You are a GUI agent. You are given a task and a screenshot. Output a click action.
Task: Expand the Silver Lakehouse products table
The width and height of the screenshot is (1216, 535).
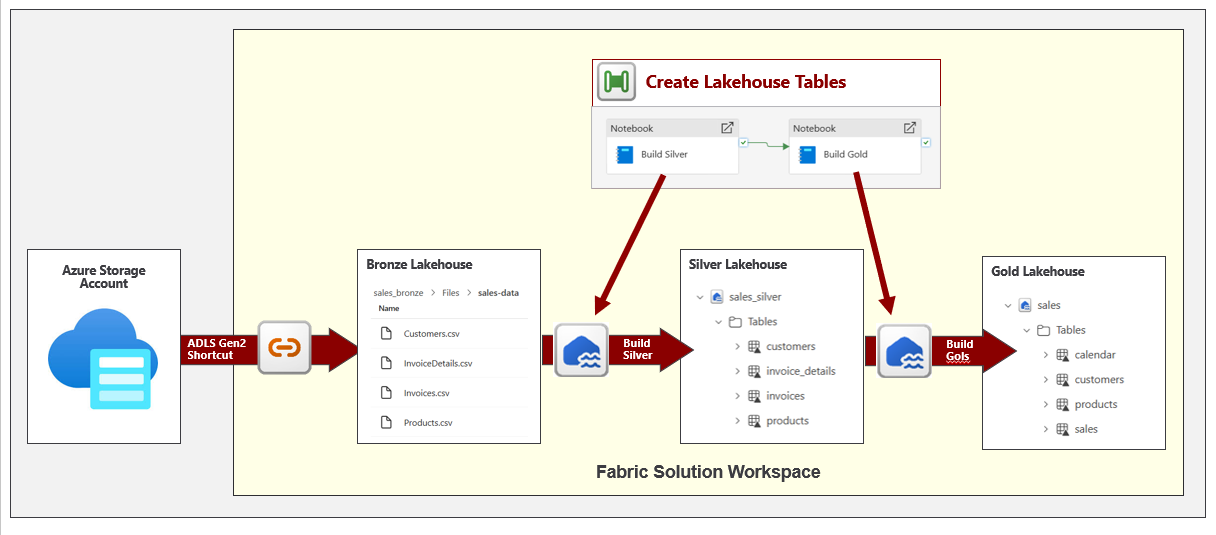tap(737, 421)
